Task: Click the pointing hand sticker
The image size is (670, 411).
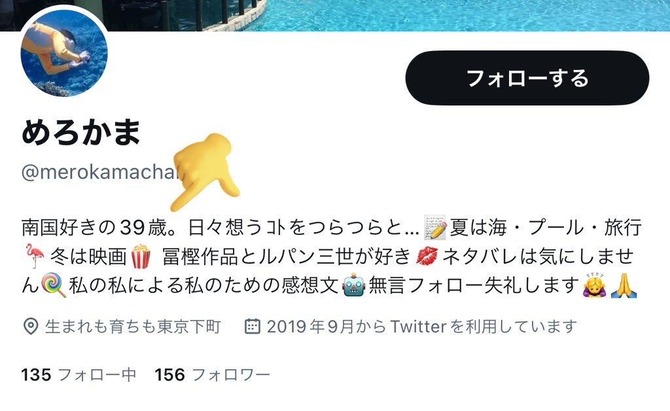Action: pos(205,172)
